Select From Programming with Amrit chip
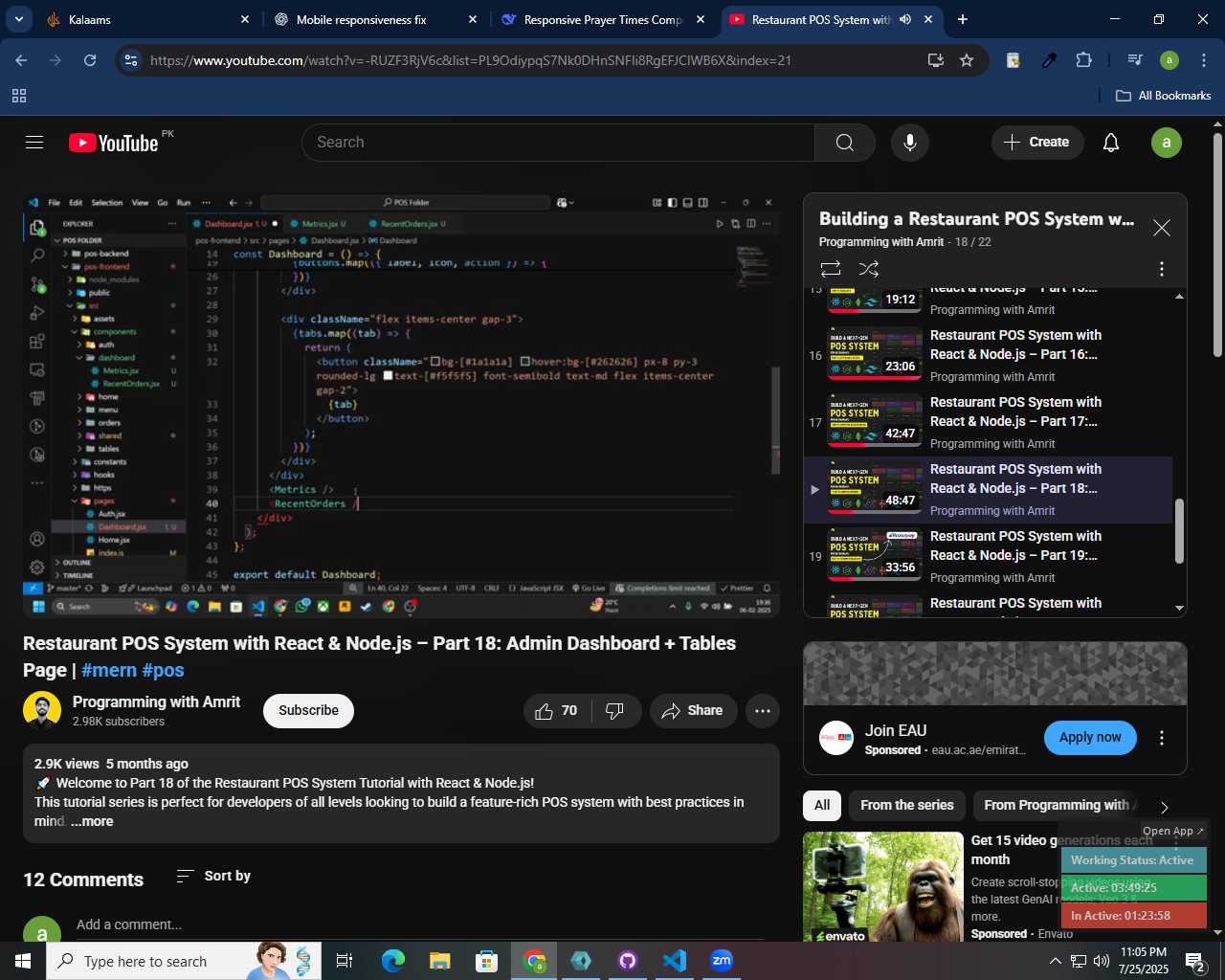1225x980 pixels. pyautogui.click(x=1057, y=806)
